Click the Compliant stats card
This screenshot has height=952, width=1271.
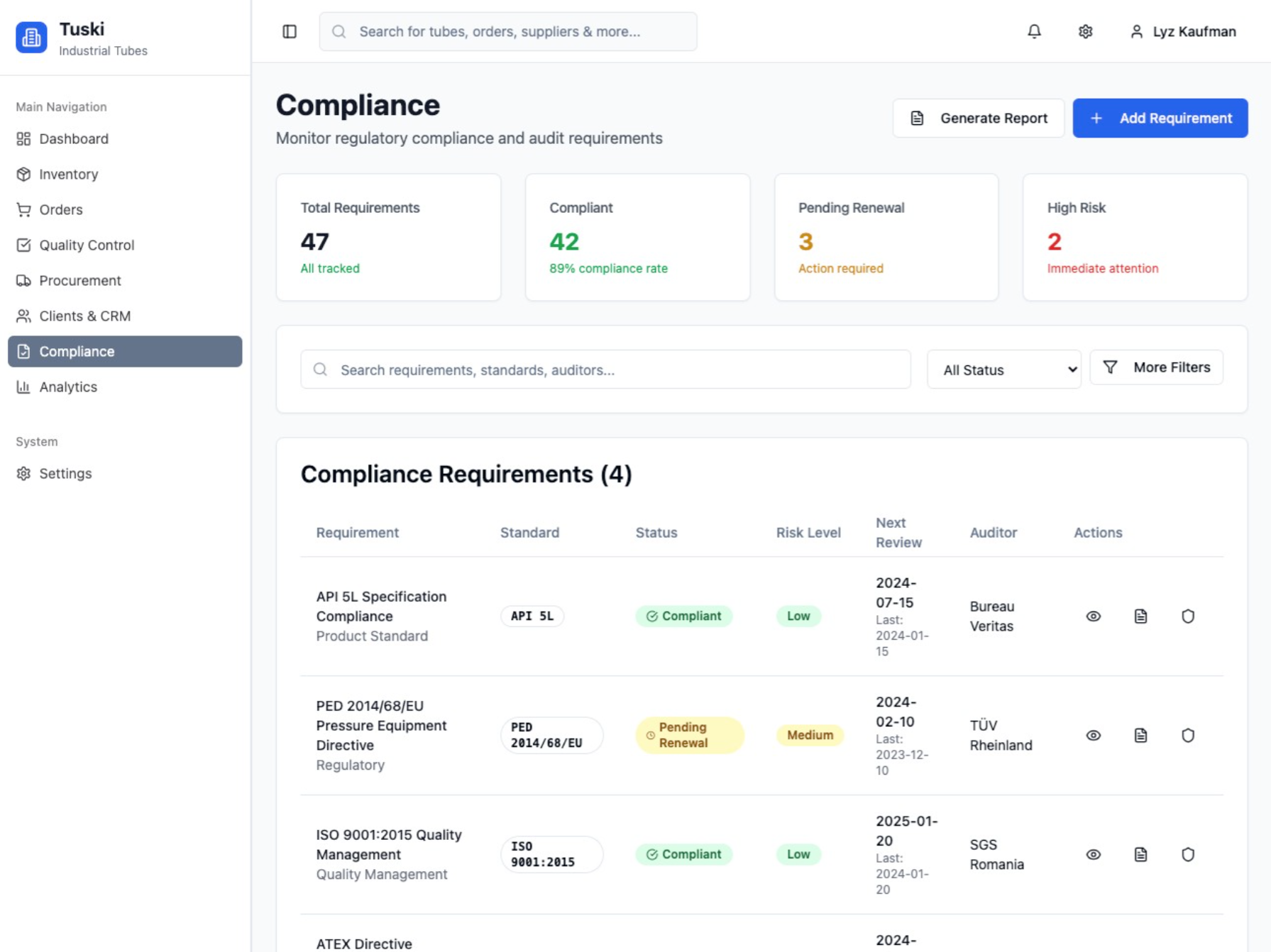[637, 238]
